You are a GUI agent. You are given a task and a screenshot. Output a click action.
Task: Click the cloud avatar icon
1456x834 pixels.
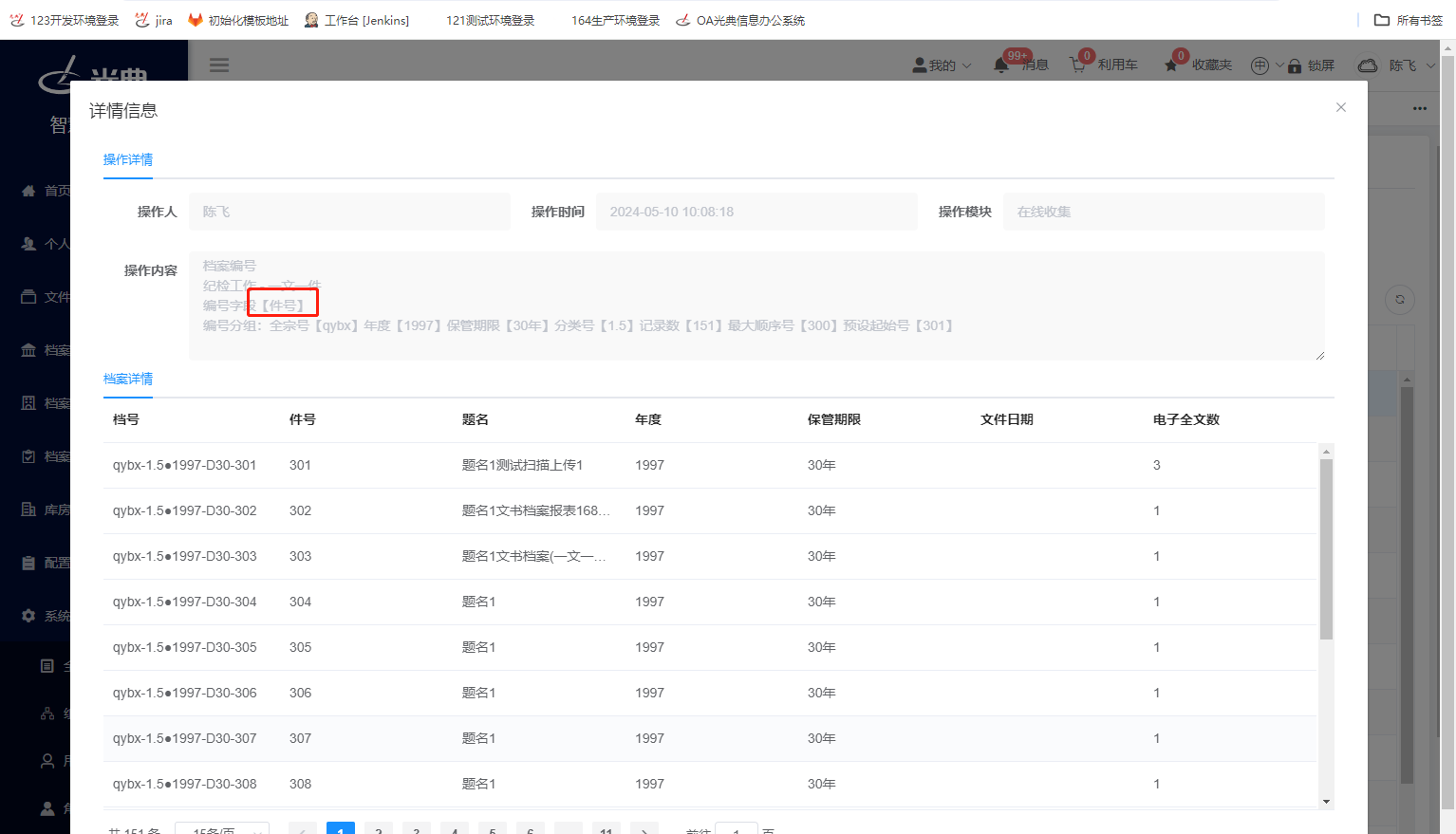(1368, 65)
